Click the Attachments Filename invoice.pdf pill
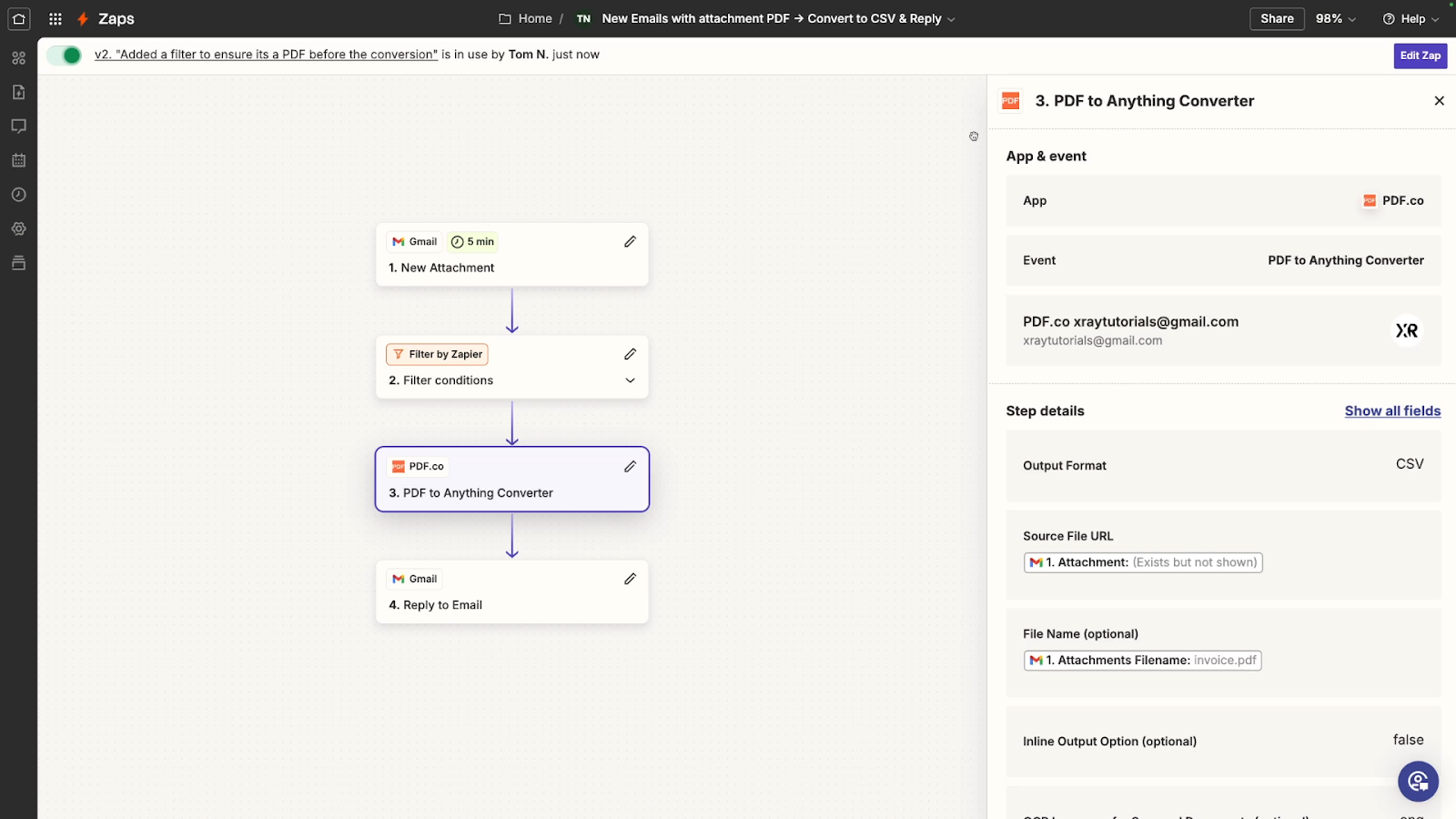 1142,661
